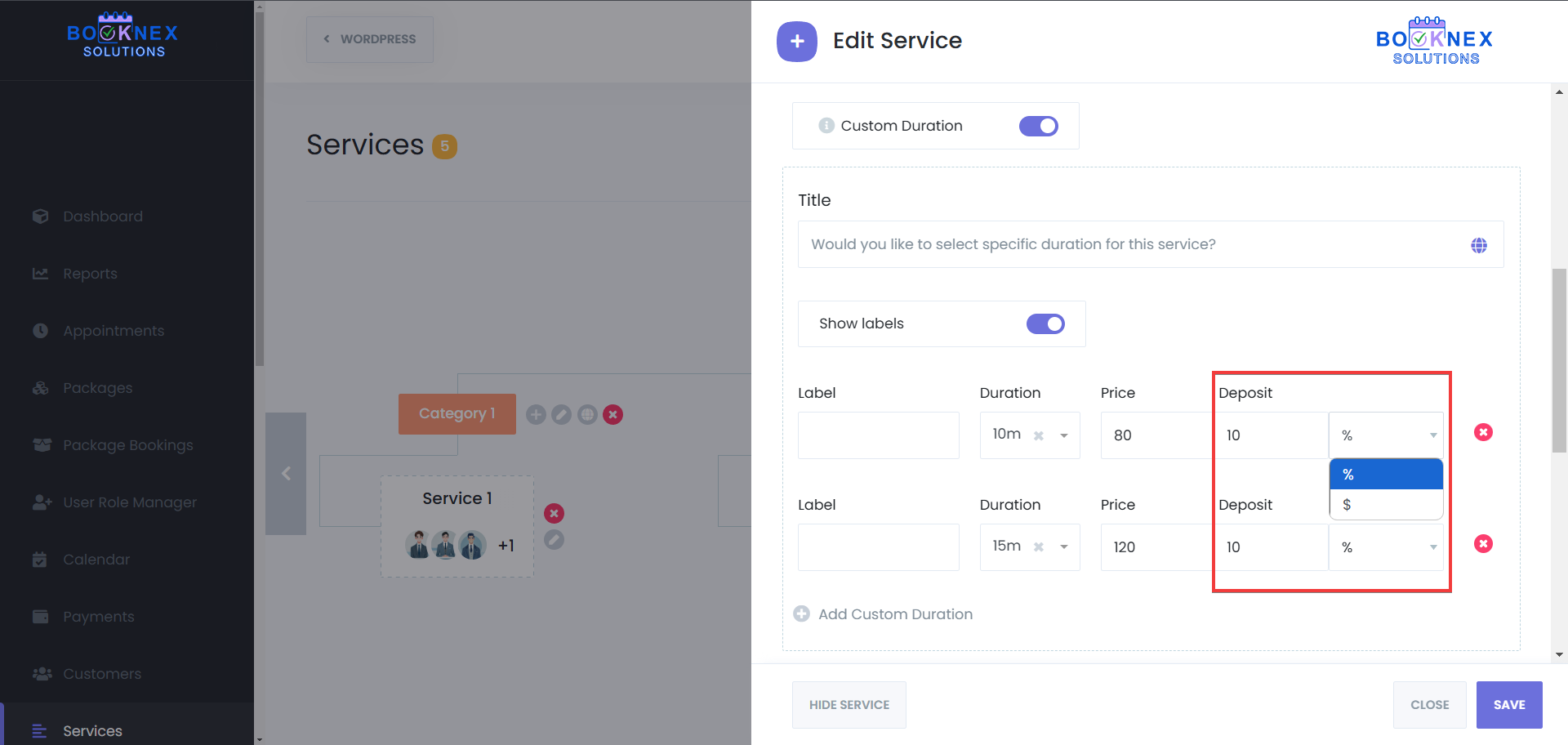This screenshot has width=1568, height=745.
Task: Clear the 10m duration selection
Action: point(1039,435)
